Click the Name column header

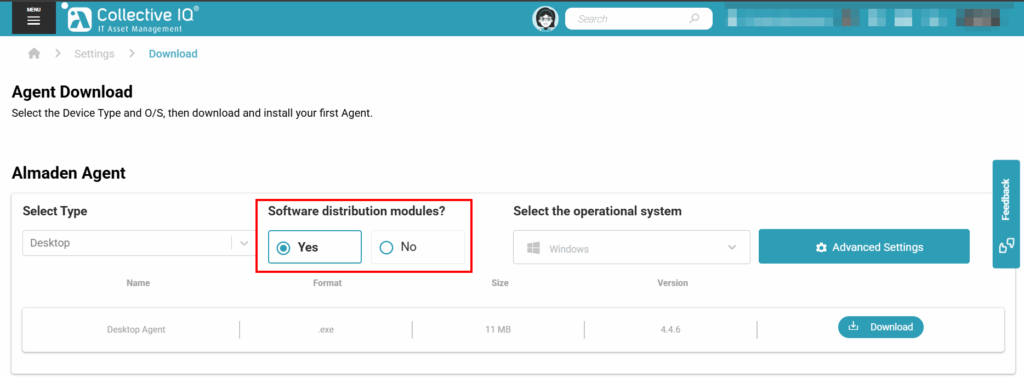138,283
